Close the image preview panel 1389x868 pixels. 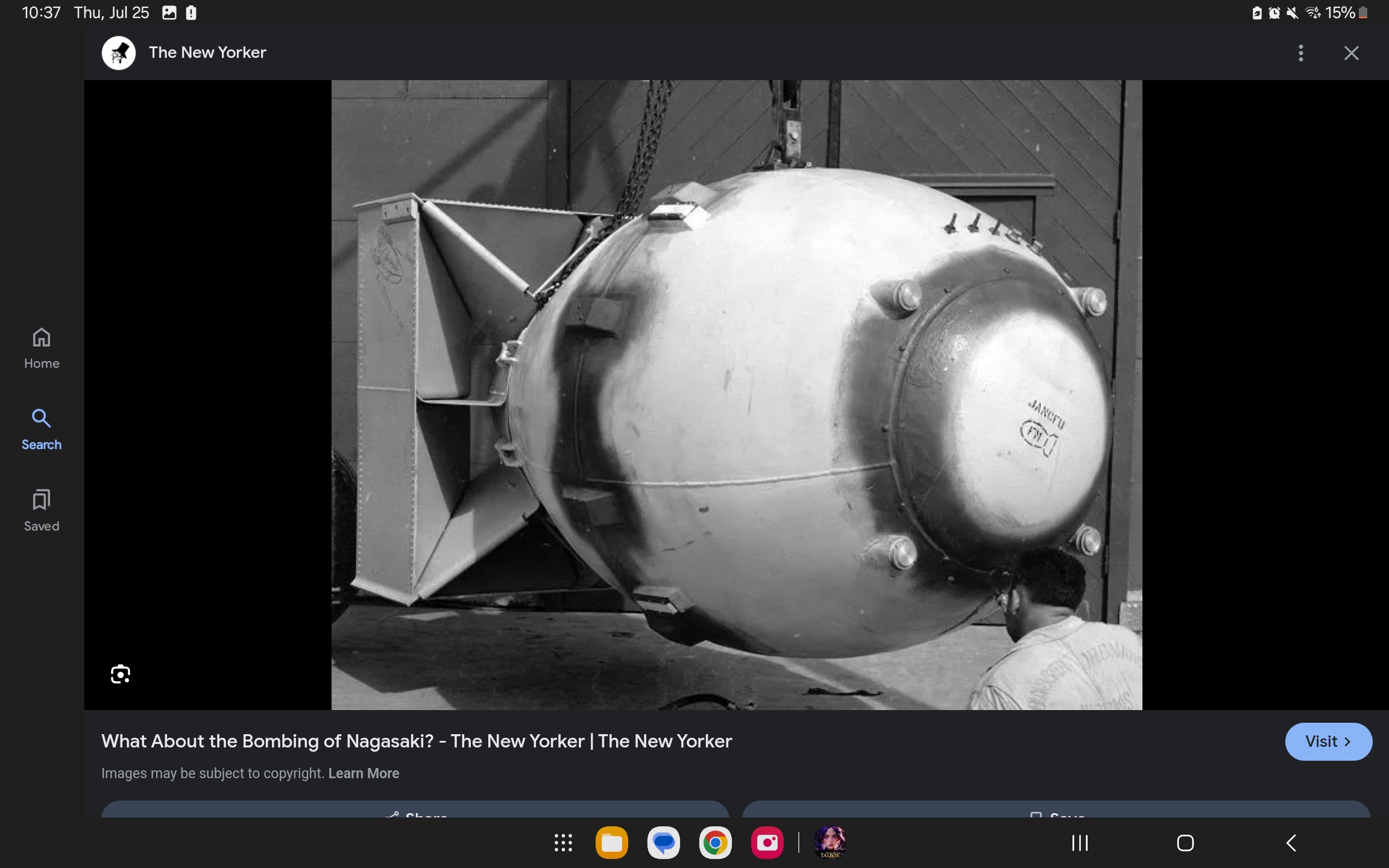tap(1351, 53)
